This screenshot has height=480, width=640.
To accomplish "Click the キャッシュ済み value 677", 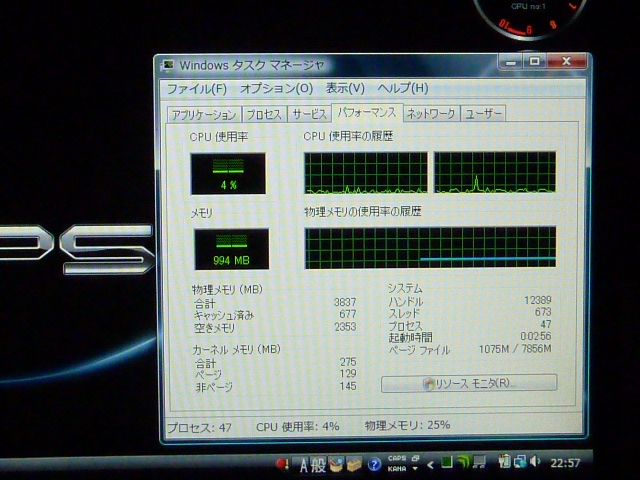I will pyautogui.click(x=348, y=314).
